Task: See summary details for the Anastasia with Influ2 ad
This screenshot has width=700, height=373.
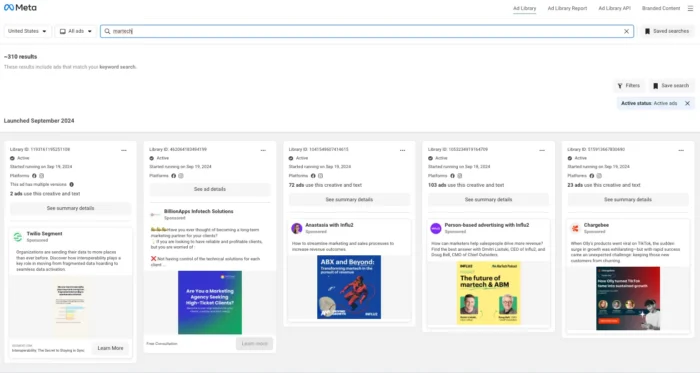Action: [349, 199]
